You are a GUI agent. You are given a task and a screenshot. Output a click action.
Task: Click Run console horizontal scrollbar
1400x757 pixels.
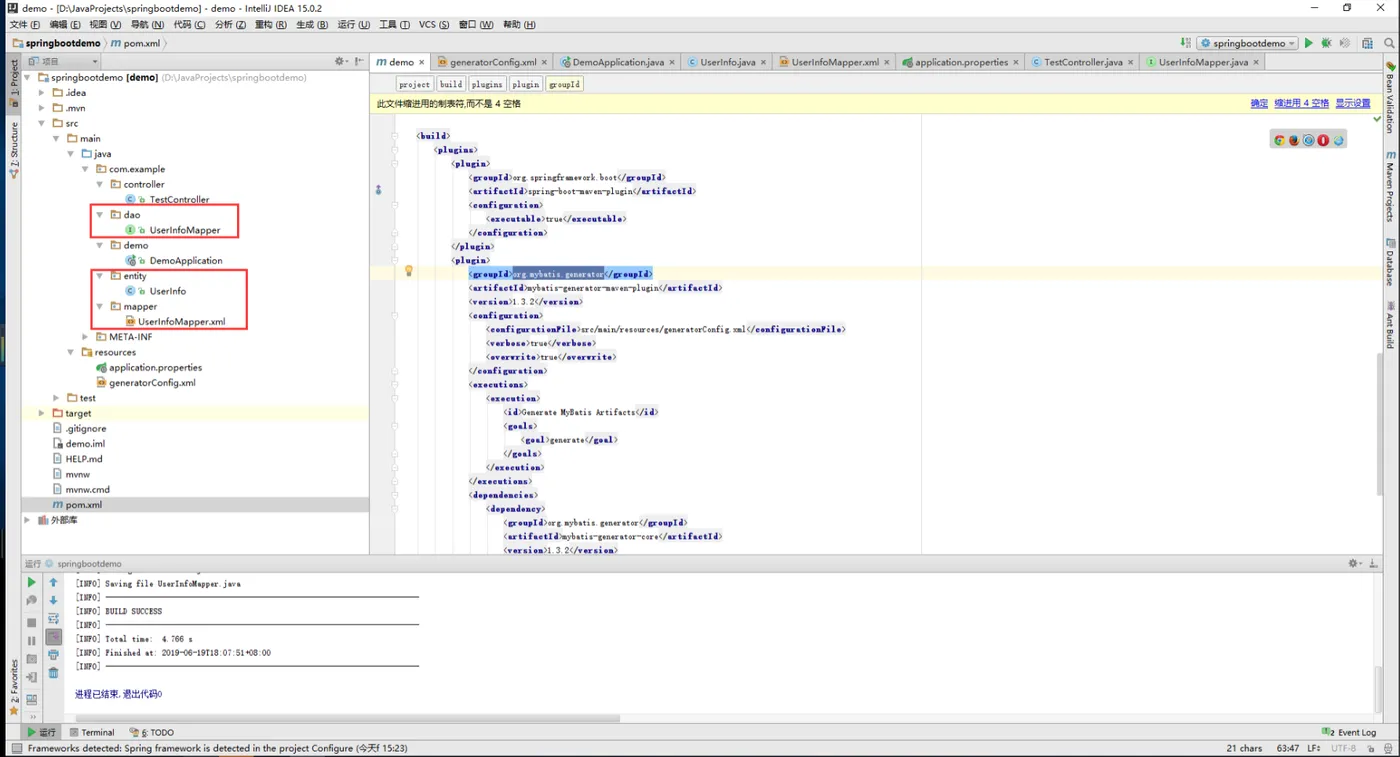tap(347, 718)
